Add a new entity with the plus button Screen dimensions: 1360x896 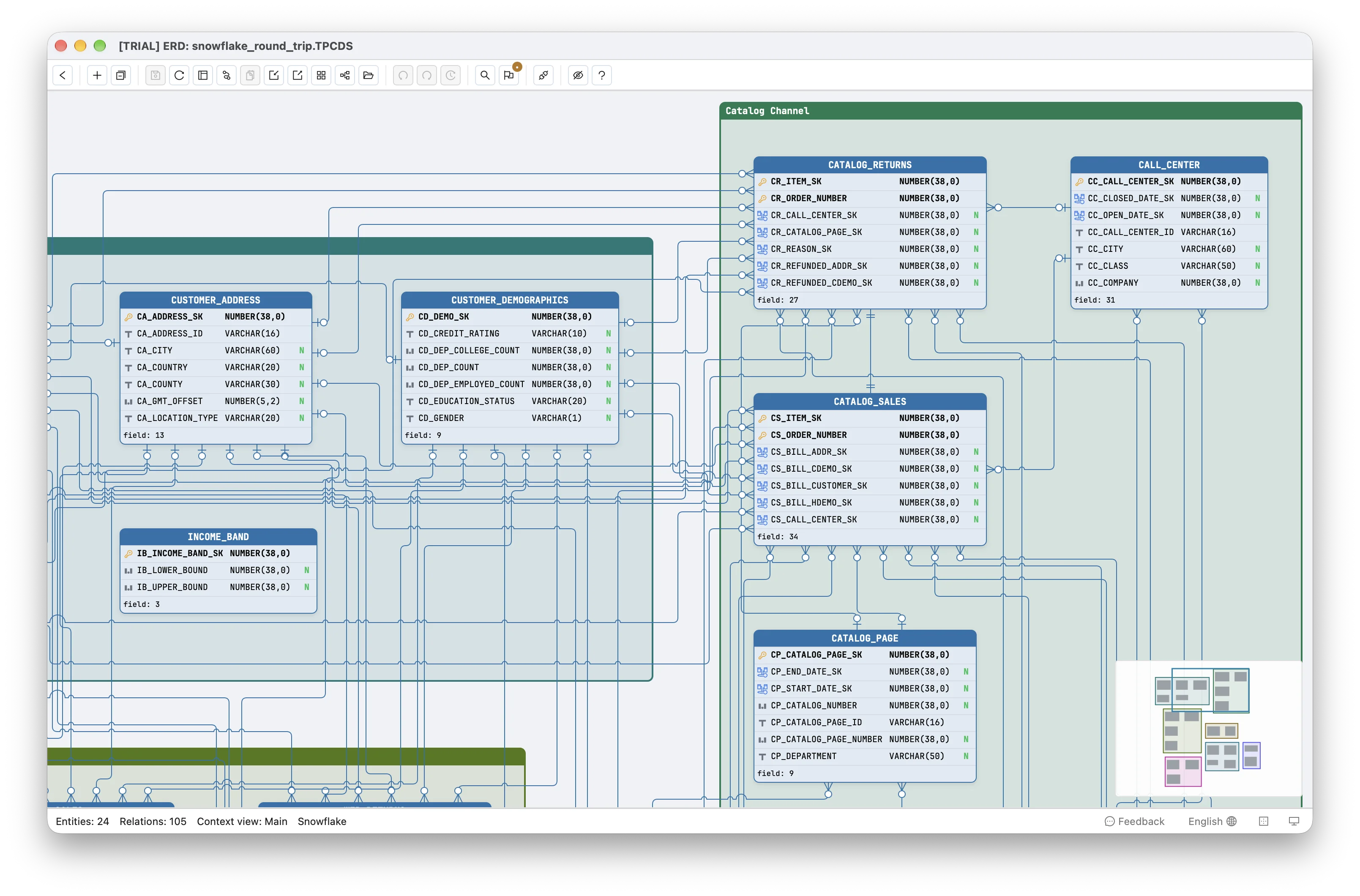(x=97, y=75)
